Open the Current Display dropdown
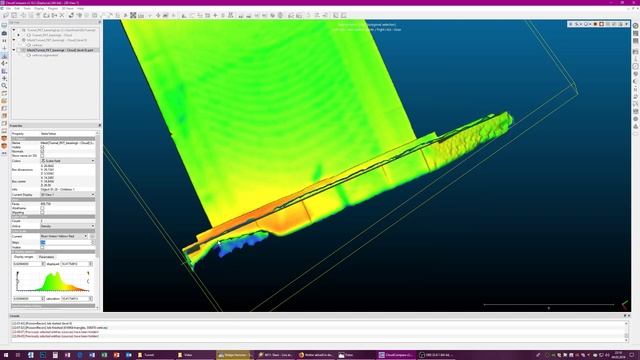The width and height of the screenshot is (640, 360). click(x=67, y=195)
